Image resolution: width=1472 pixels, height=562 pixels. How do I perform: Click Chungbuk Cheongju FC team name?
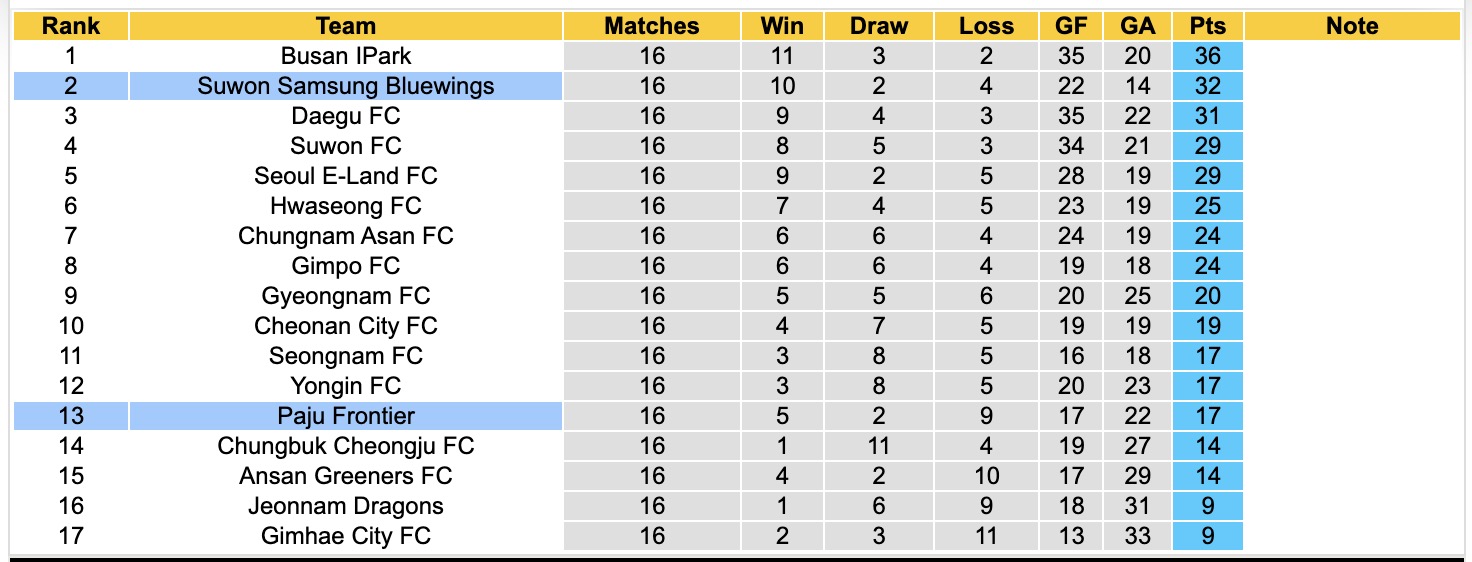click(346, 446)
